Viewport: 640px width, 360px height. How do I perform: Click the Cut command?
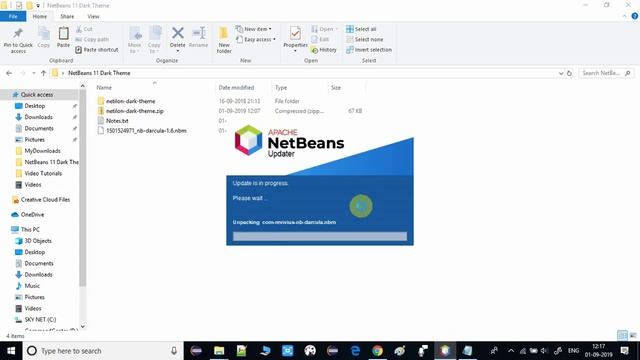(84, 29)
